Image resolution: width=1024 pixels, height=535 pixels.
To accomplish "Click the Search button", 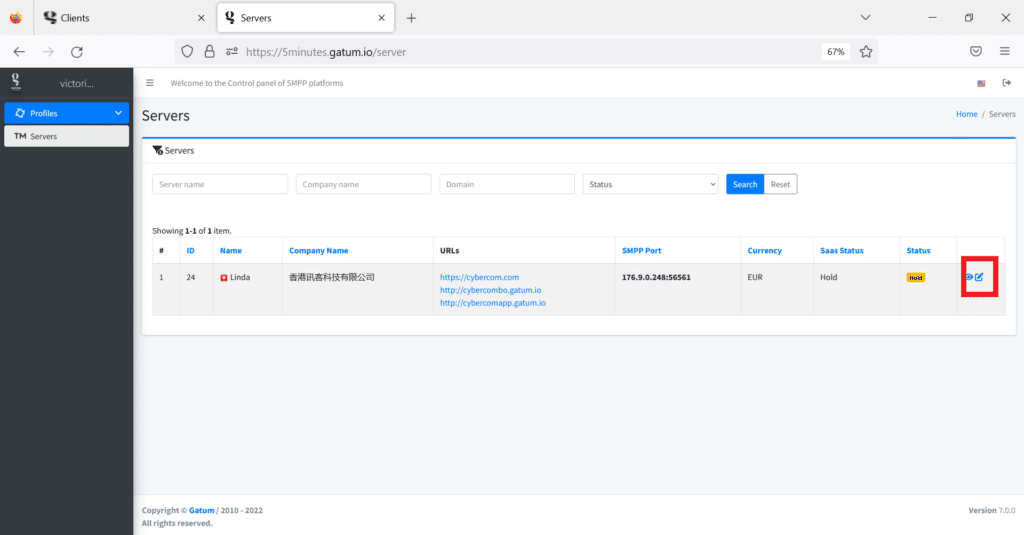I will pyautogui.click(x=745, y=184).
